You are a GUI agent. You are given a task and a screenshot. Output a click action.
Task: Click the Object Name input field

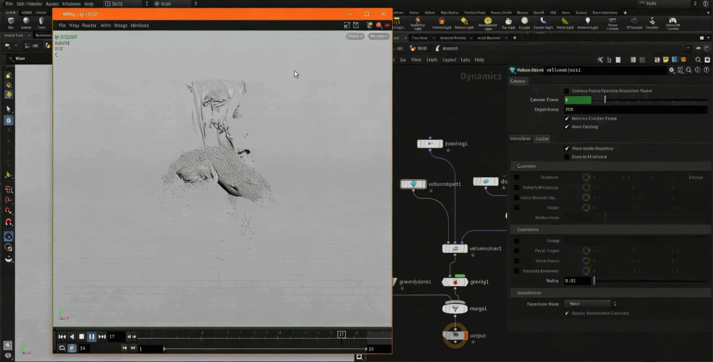[636, 110]
